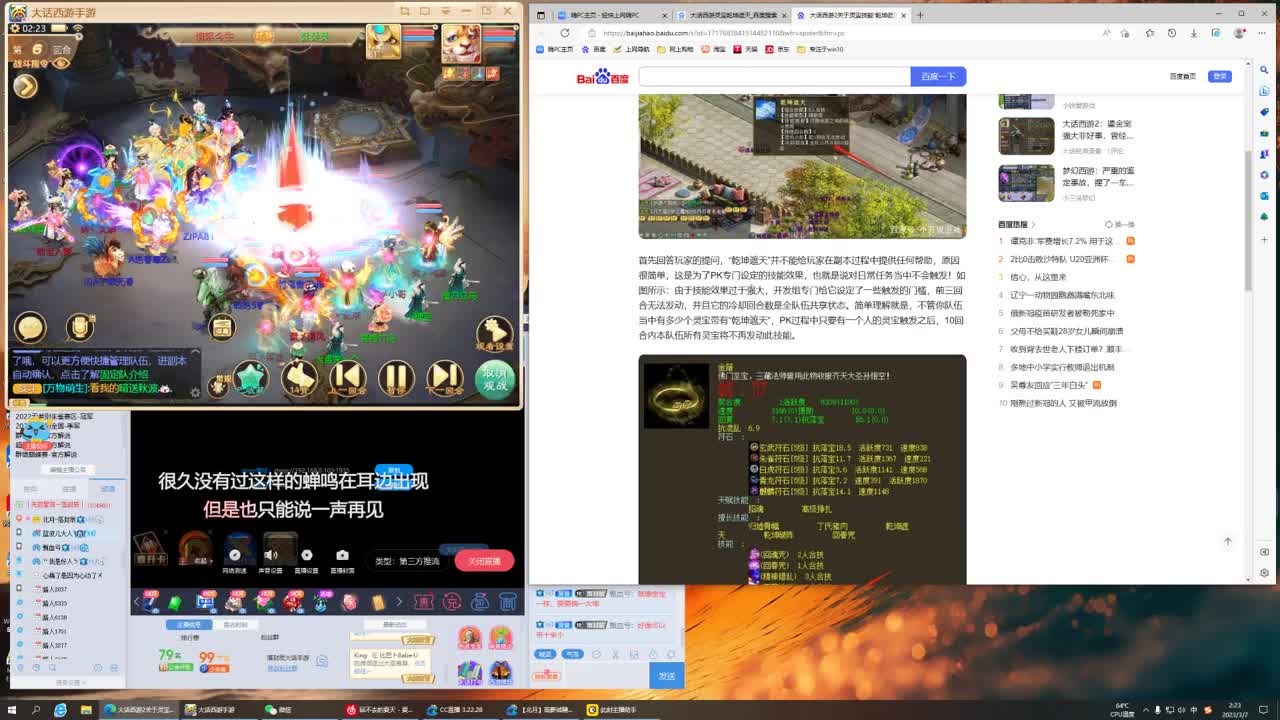This screenshot has height=720, width=1280.
Task: Click the thumbs-up 14赞 like icon
Action: 300,375
